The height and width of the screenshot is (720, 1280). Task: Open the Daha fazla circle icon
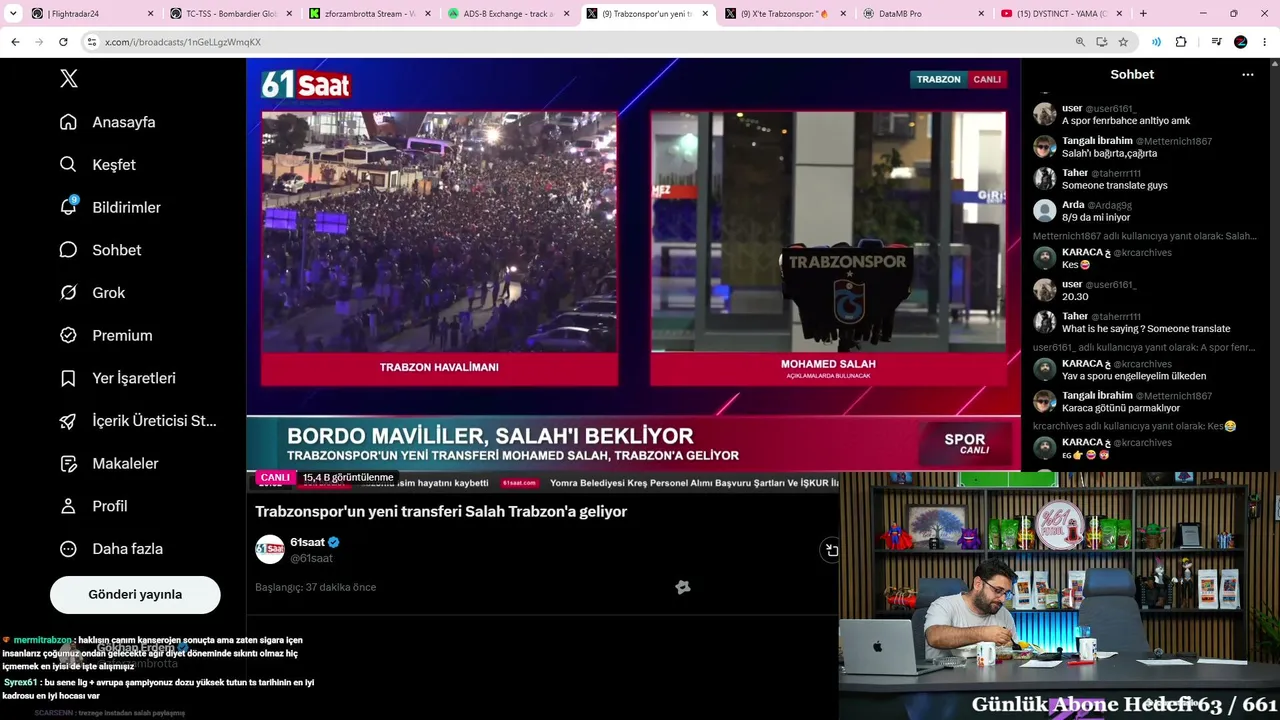point(68,549)
